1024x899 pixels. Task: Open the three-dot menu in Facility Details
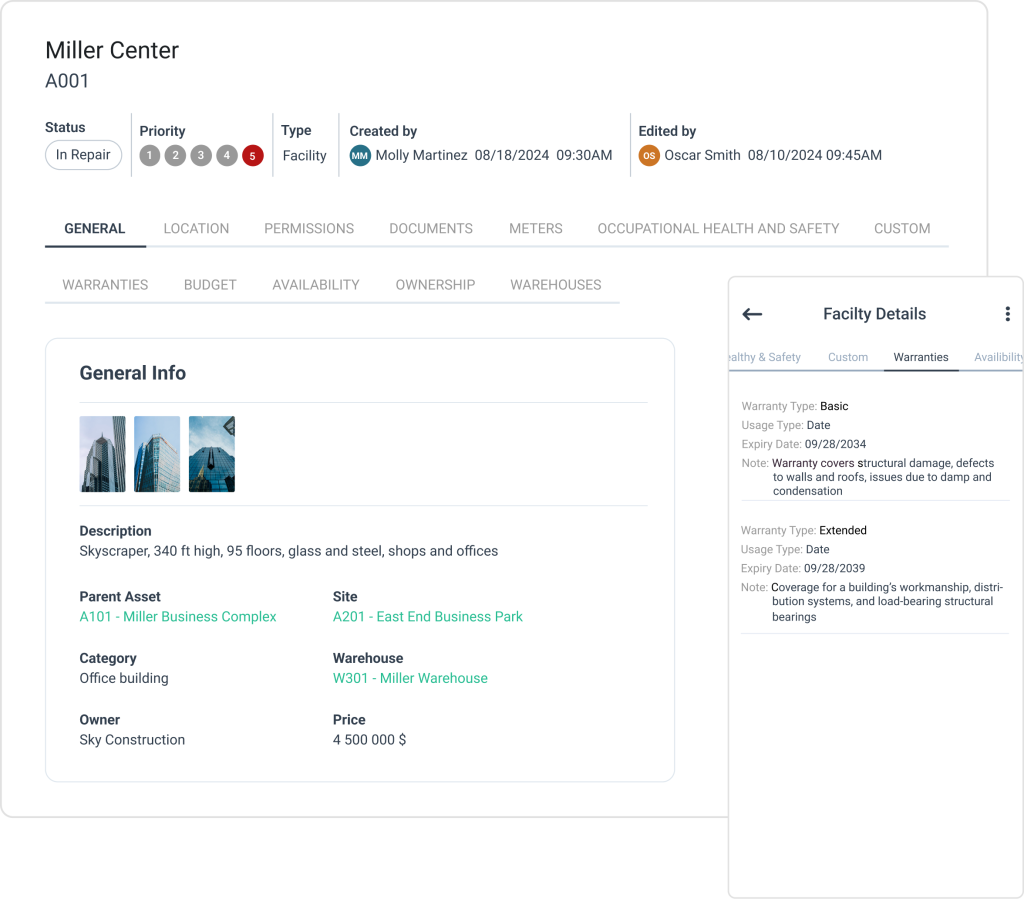click(x=1008, y=313)
